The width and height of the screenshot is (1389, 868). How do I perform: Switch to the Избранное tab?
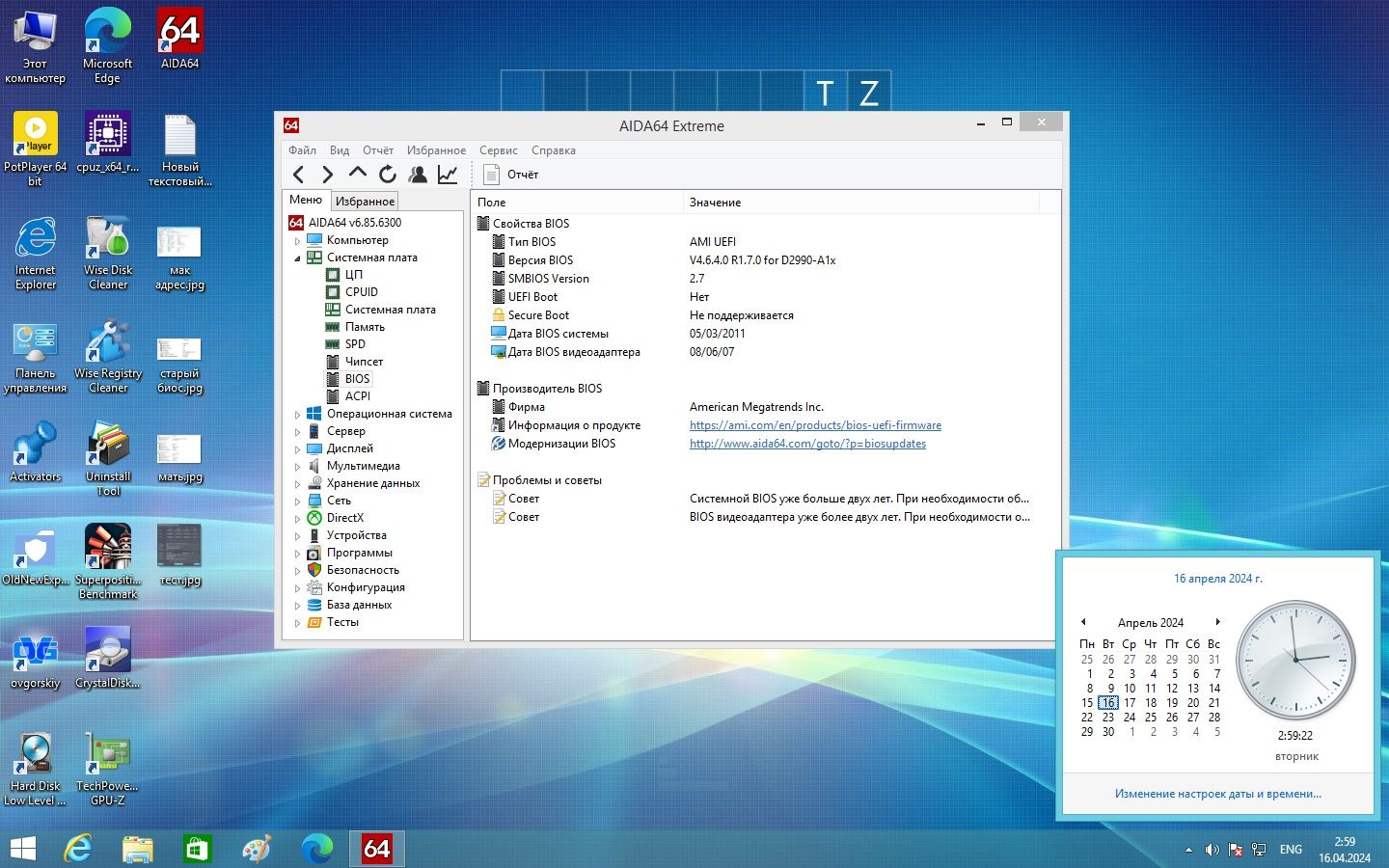click(x=365, y=201)
